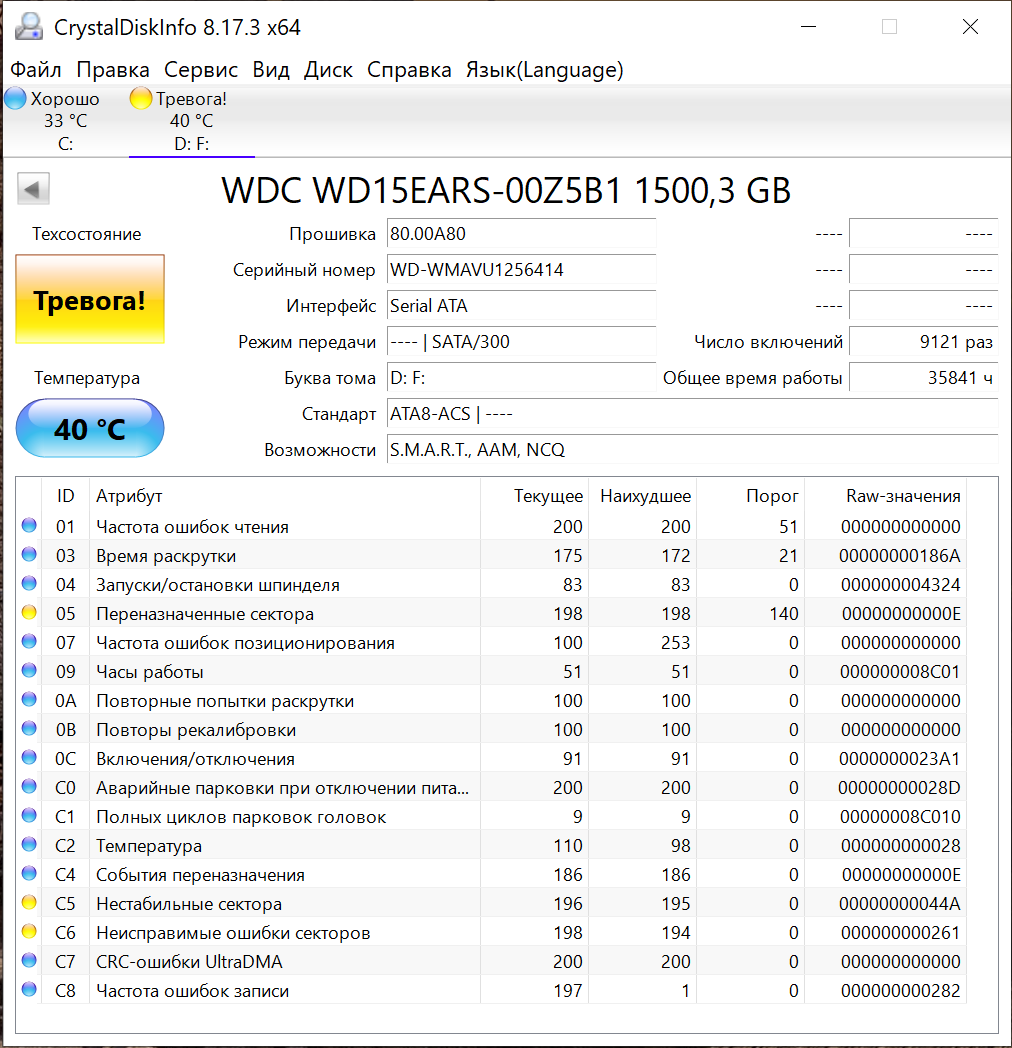Click the CrystalDiskInfo app icon in title bar
This screenshot has width=1012, height=1048.
pyautogui.click(x=28, y=27)
